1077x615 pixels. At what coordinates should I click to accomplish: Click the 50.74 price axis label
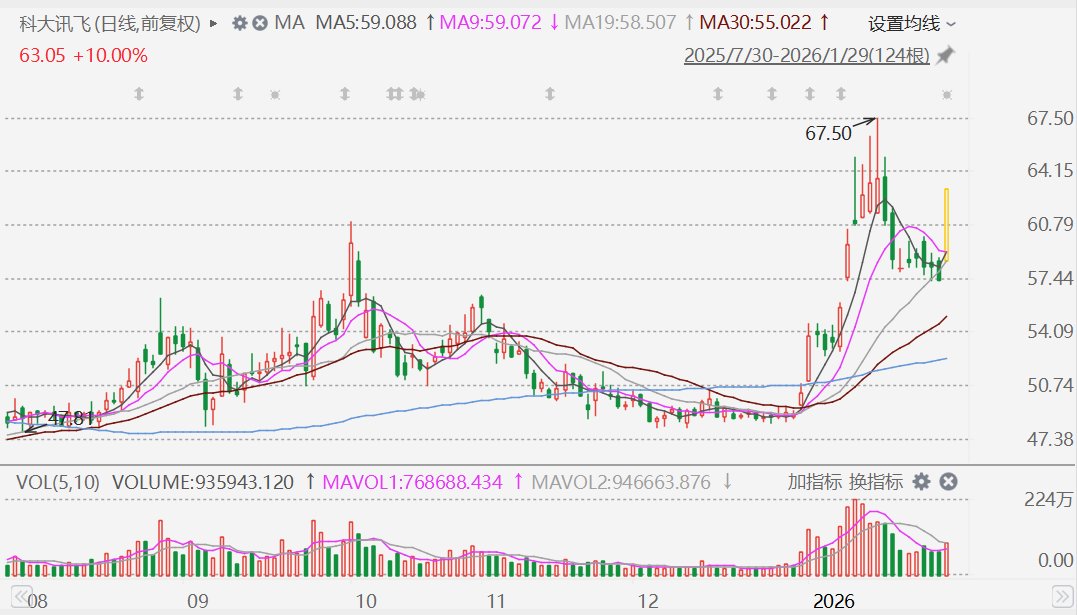pos(1050,385)
